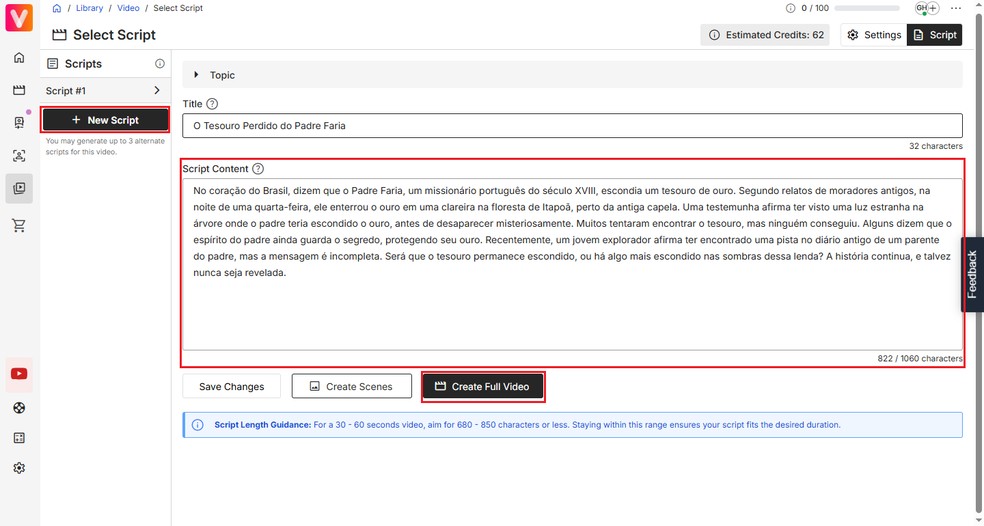984x526 pixels.
Task: Click the 822 / 1060 characters counter
Action: pyautogui.click(x=919, y=359)
